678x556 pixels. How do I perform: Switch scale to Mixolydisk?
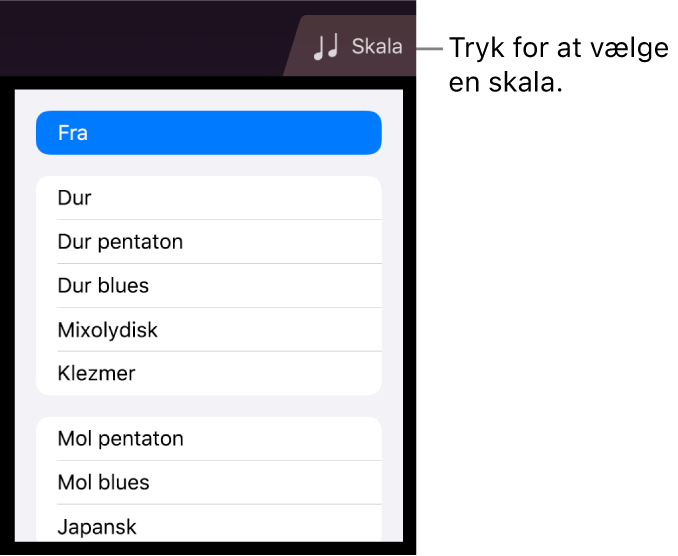(208, 330)
